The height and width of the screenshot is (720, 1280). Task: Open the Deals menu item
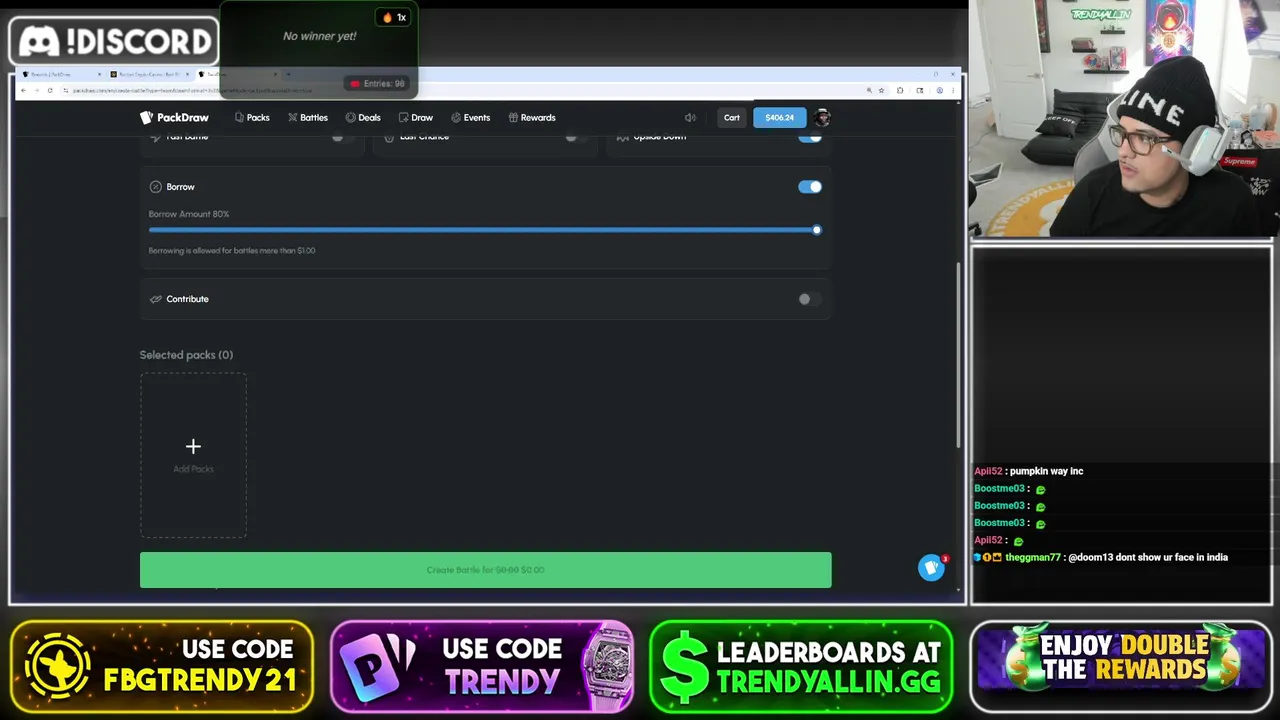pos(363,118)
